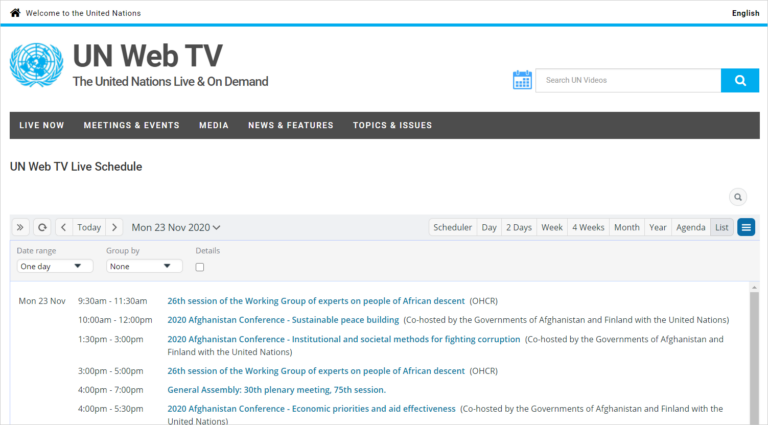Switch to the Year view
The width and height of the screenshot is (768, 425).
(658, 227)
